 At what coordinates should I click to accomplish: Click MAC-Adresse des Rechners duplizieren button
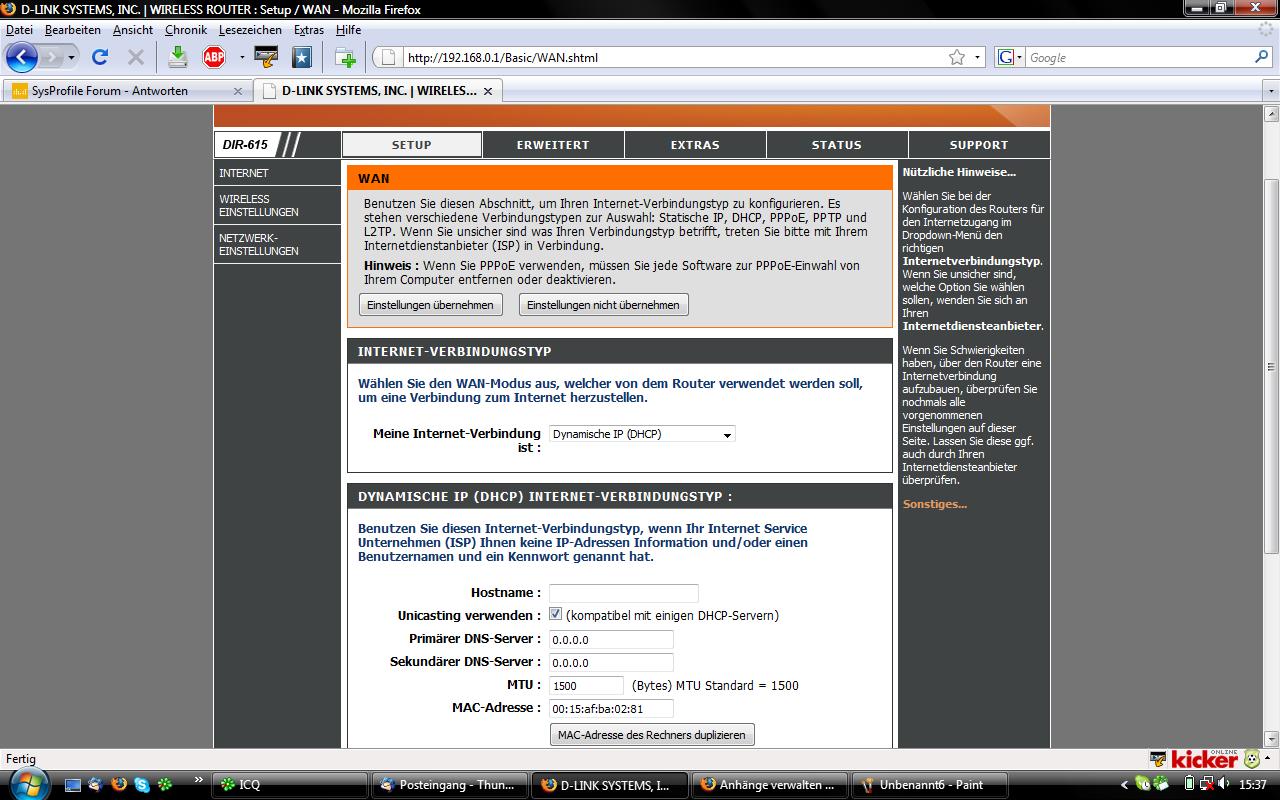tap(652, 735)
